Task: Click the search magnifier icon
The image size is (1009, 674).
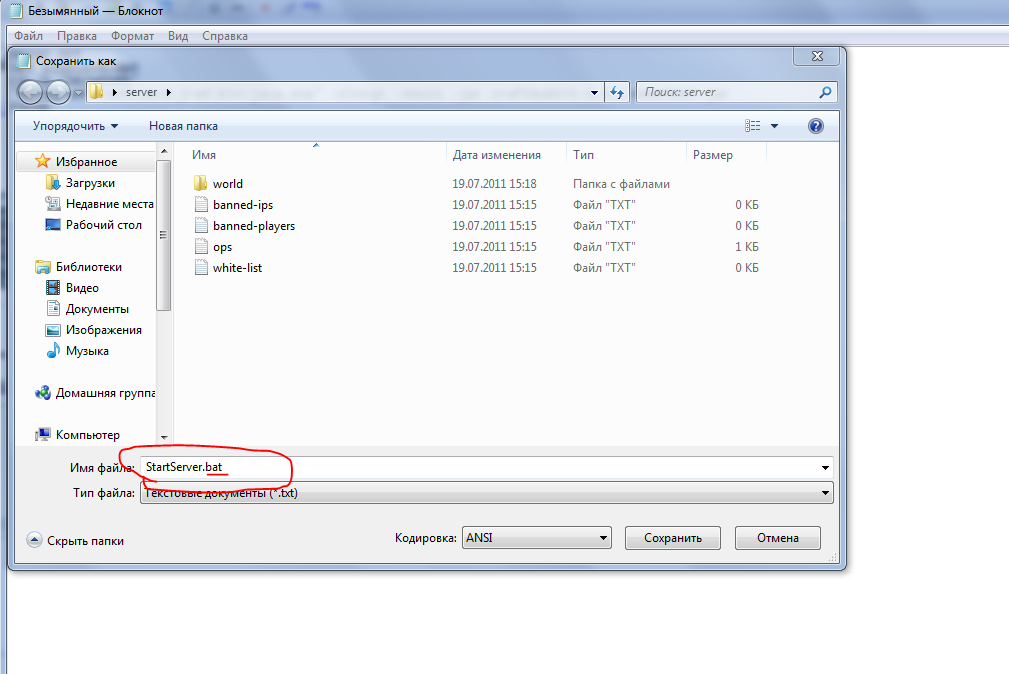Action: tap(825, 92)
